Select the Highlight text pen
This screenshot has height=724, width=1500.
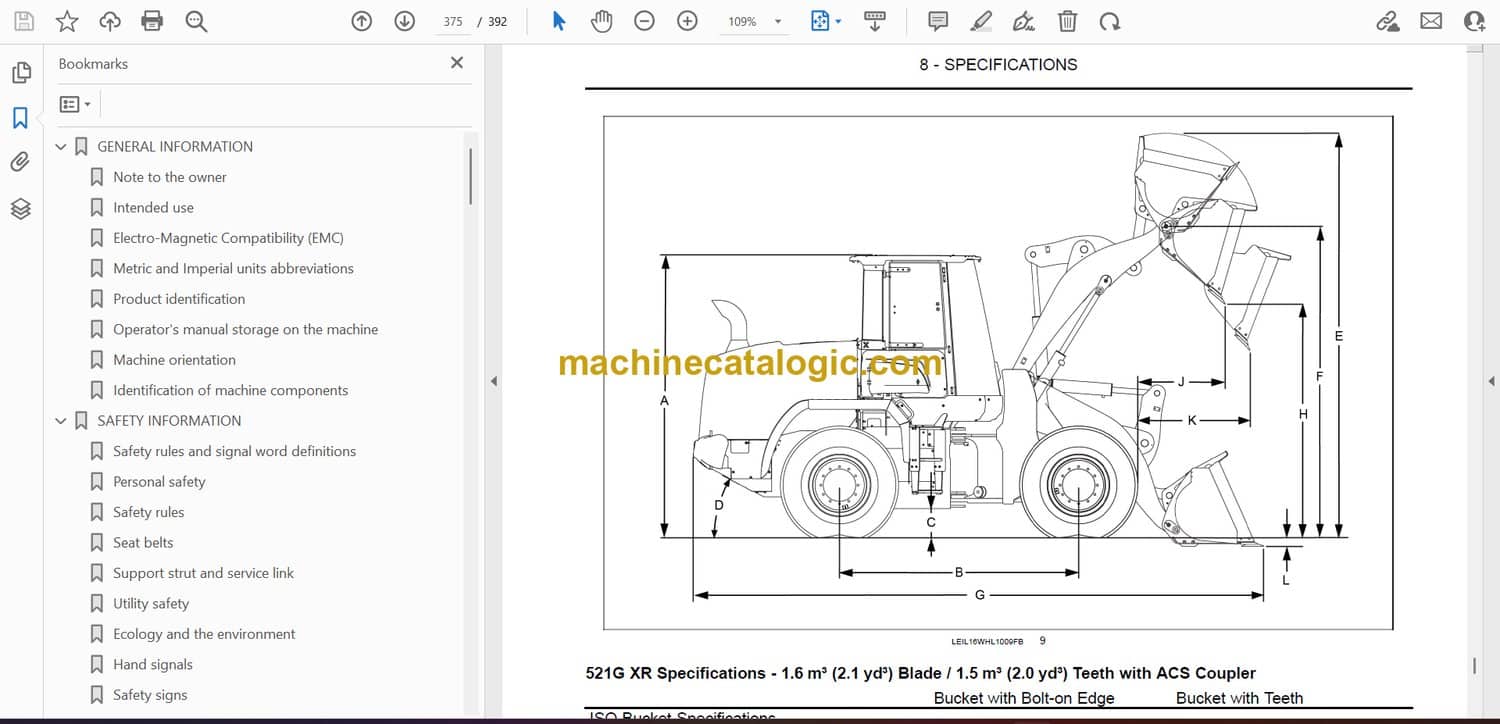(981, 21)
